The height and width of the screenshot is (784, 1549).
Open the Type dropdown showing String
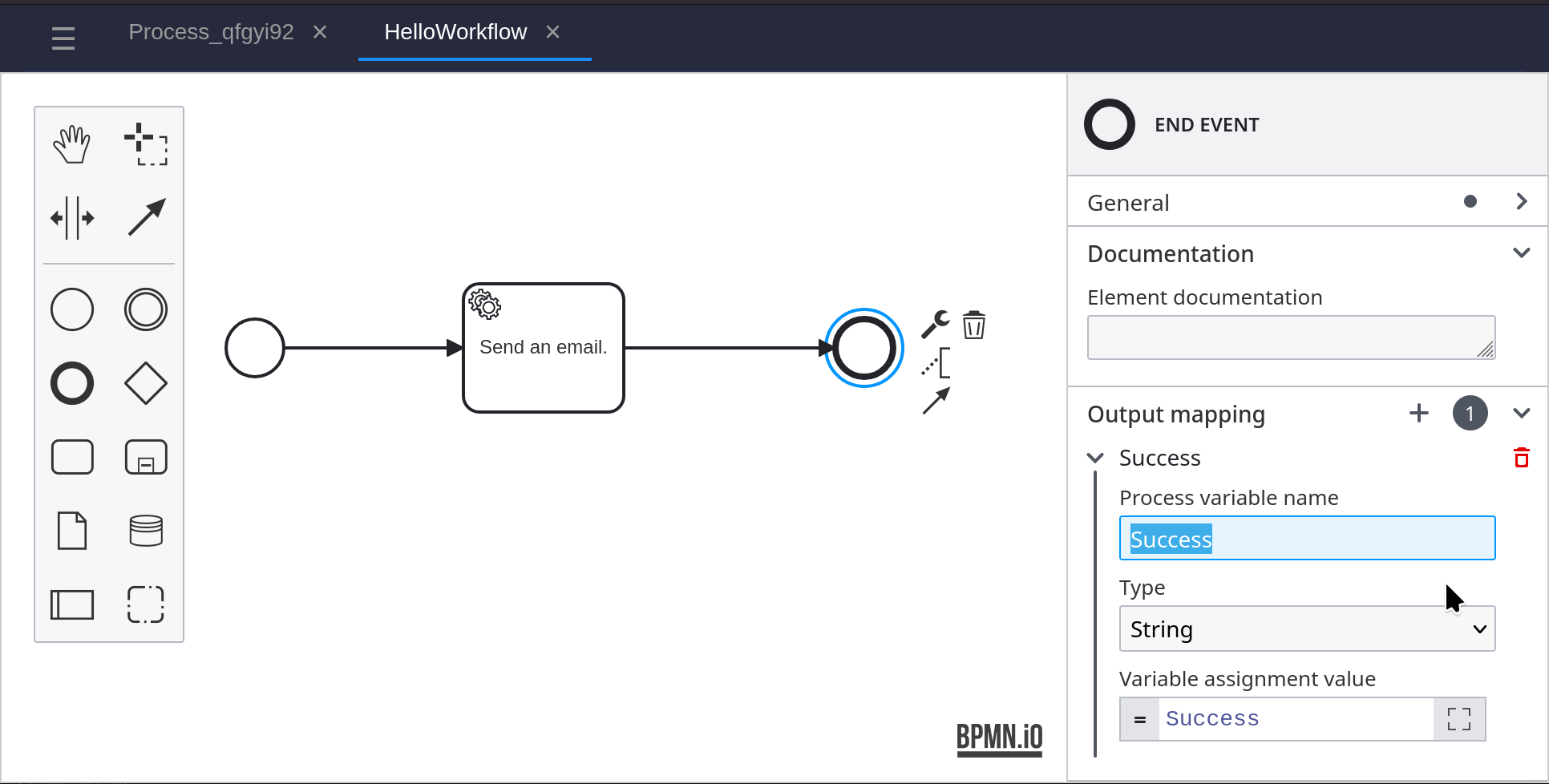tap(1307, 629)
